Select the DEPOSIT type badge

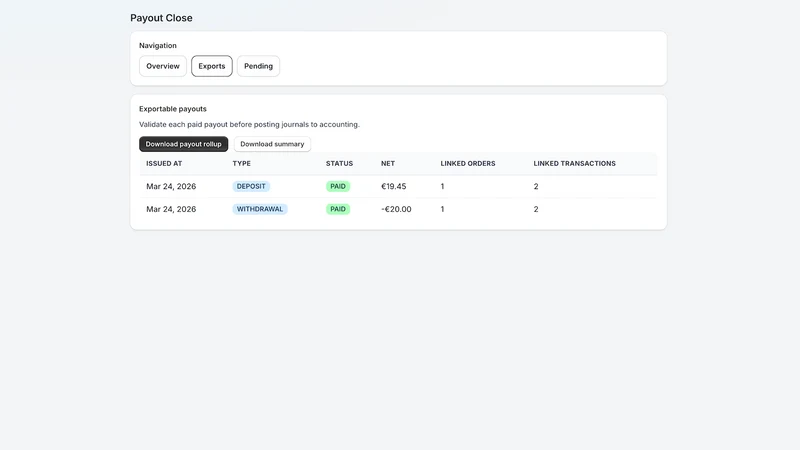[x=251, y=186]
